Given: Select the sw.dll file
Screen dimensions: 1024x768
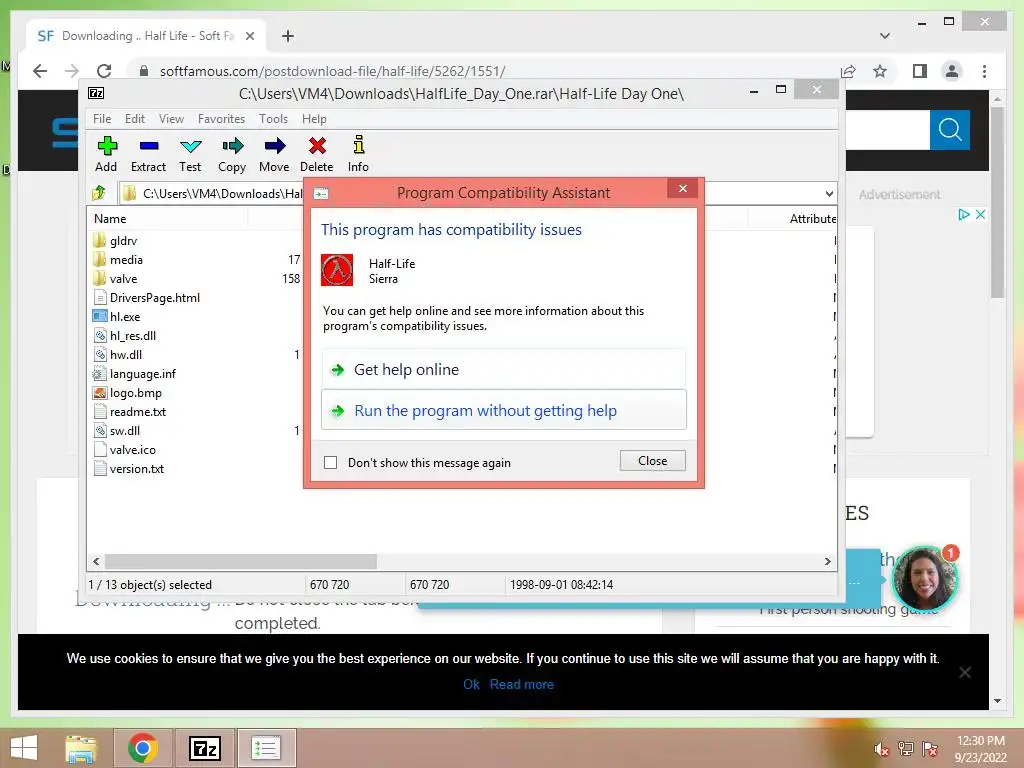Looking at the screenshot, I should [125, 431].
